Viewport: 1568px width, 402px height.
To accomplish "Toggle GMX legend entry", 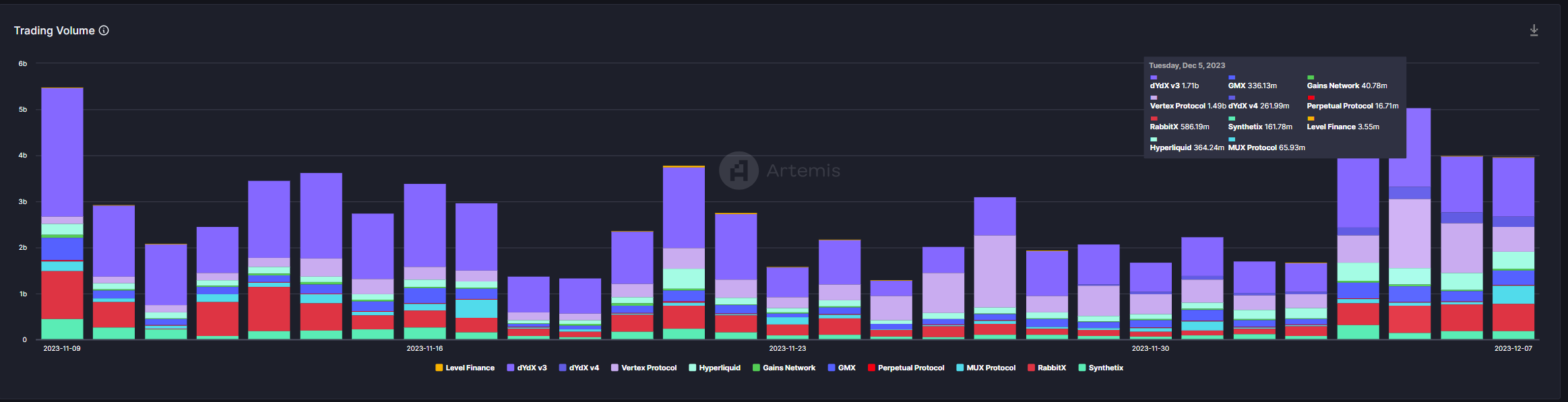I will click(842, 368).
